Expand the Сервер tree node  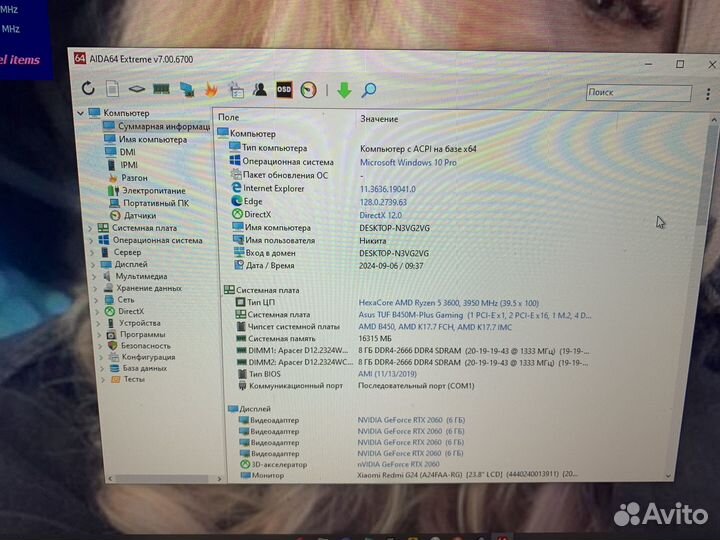tap(92, 253)
